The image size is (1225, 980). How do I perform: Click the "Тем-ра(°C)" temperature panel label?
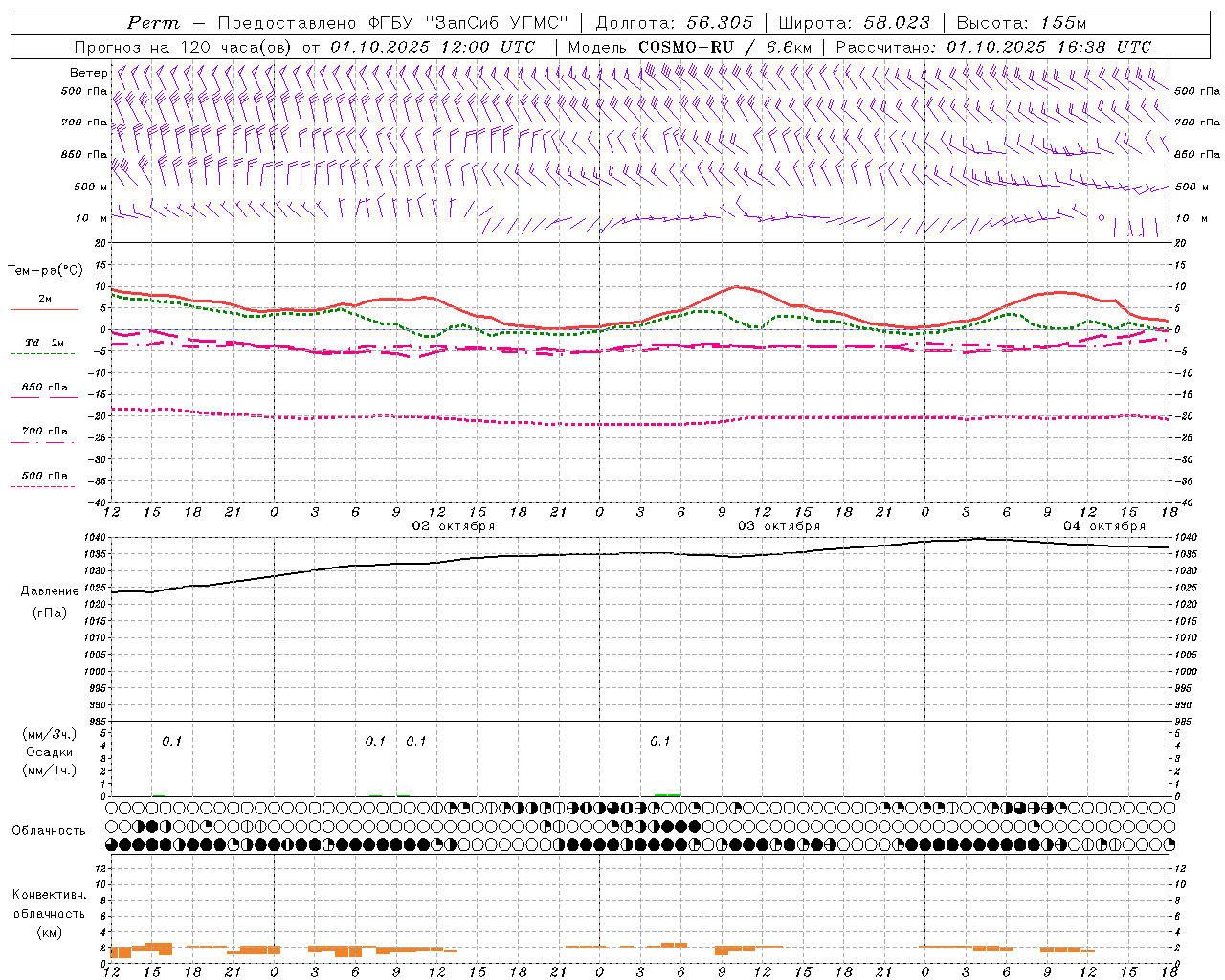click(x=45, y=271)
